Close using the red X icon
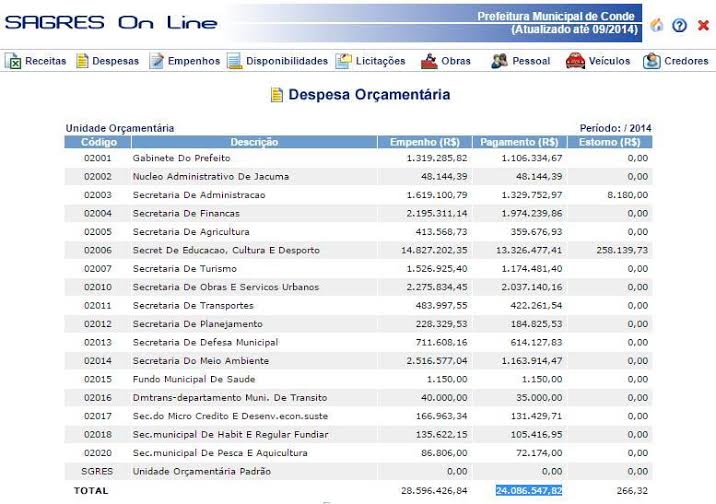Image resolution: width=716 pixels, height=504 pixels. point(704,25)
